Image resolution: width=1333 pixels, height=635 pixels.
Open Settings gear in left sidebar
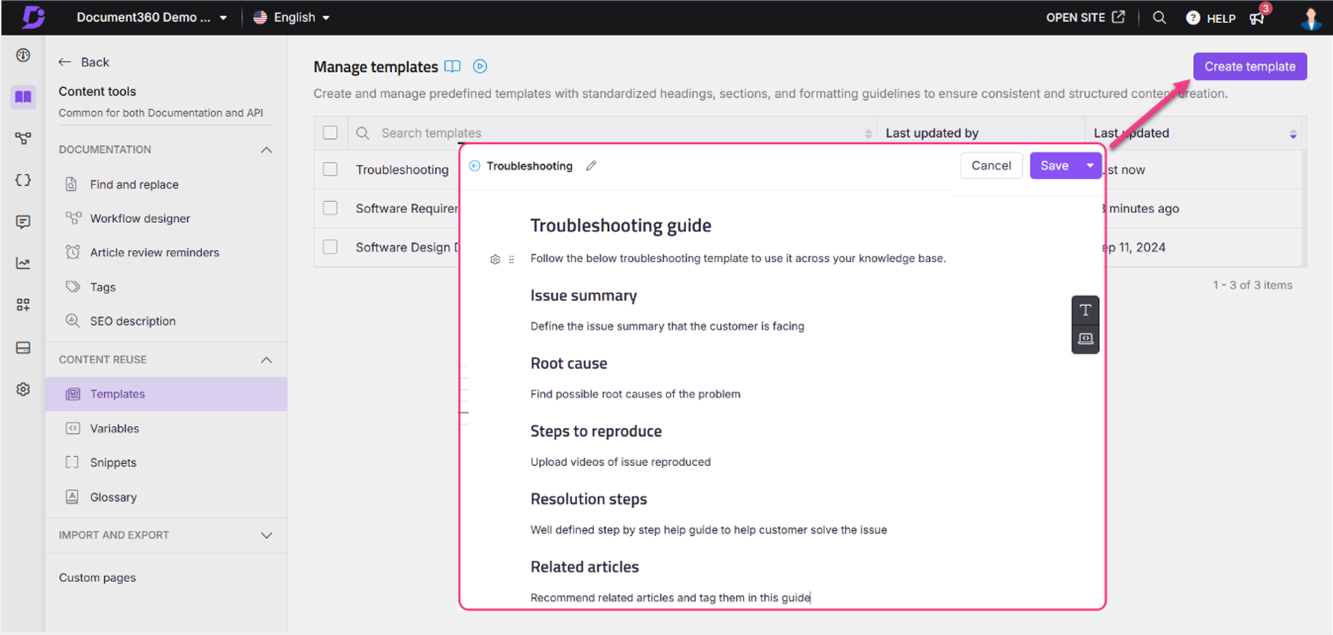coord(23,389)
